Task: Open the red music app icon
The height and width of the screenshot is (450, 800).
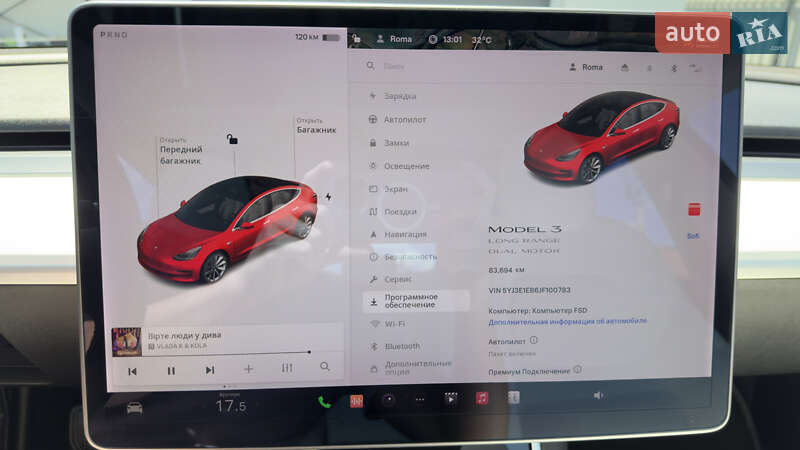Action: pyautogui.click(x=482, y=398)
